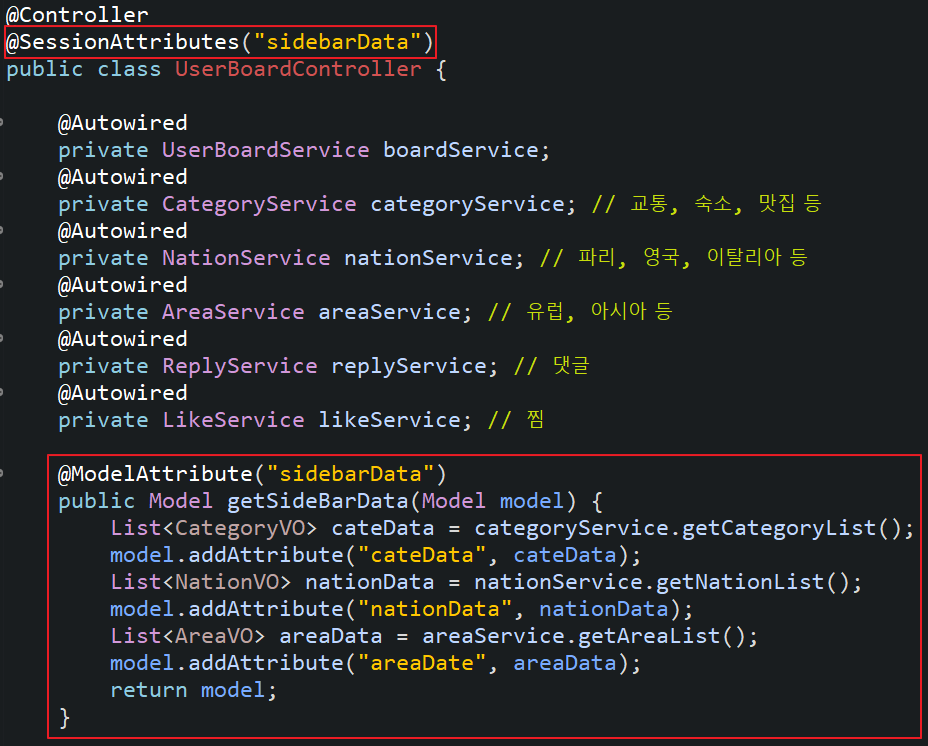The height and width of the screenshot is (746, 928).
Task: Click the replyService field name
Action: tap(409, 366)
